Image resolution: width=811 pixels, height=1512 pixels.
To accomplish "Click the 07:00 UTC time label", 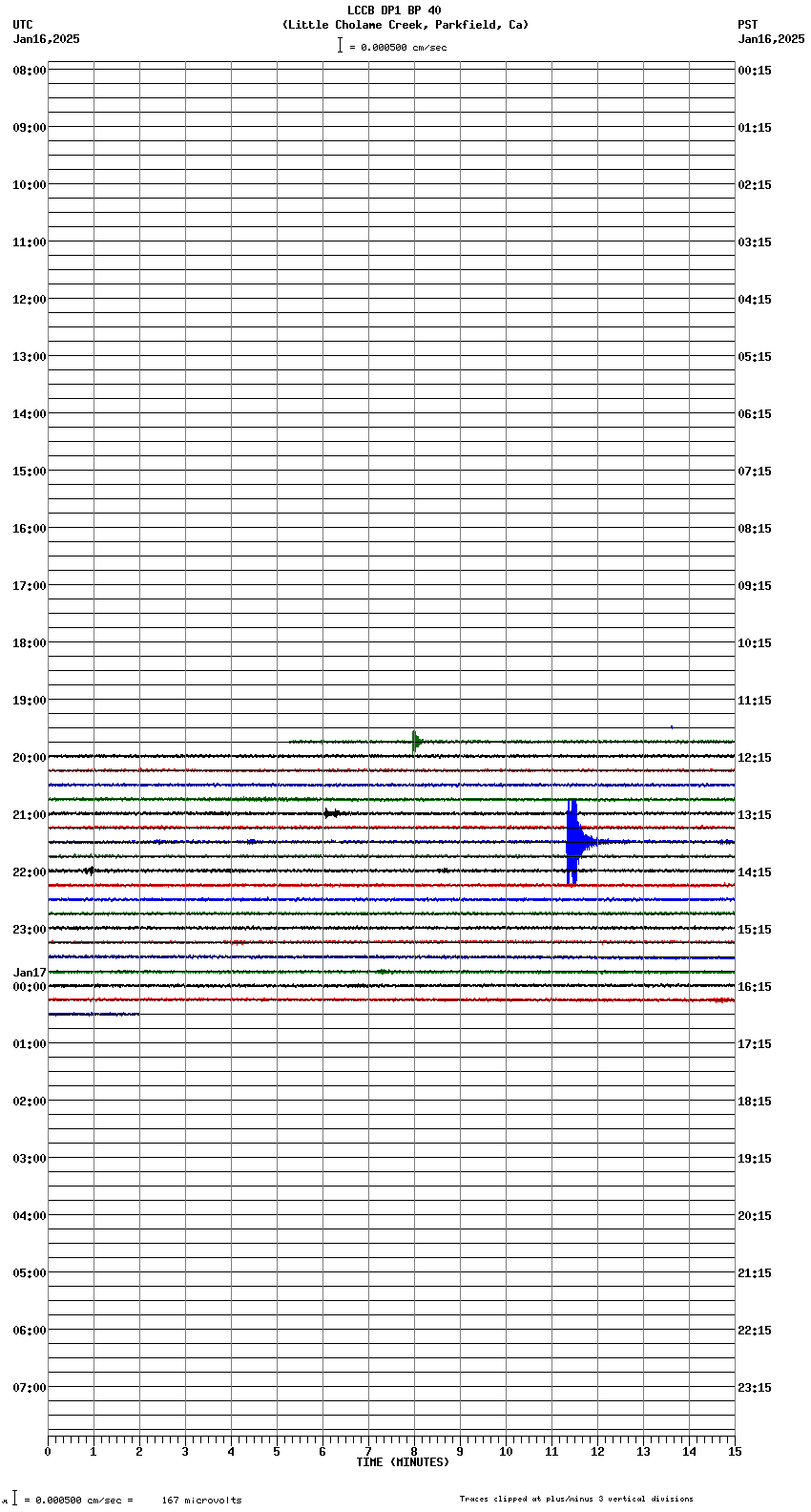I will pyautogui.click(x=29, y=1388).
